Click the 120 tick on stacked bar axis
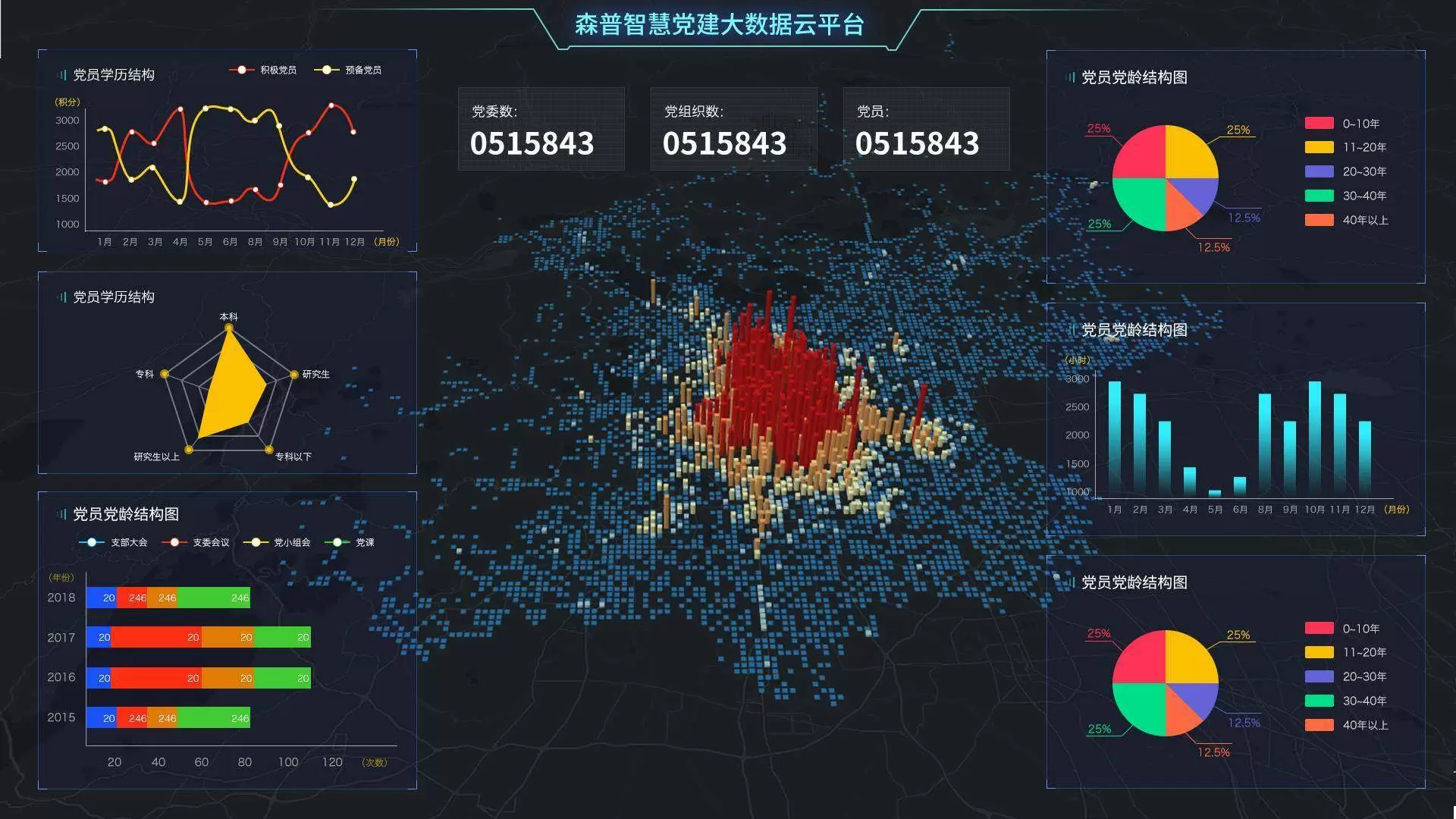This screenshot has height=819, width=1456. tap(332, 762)
